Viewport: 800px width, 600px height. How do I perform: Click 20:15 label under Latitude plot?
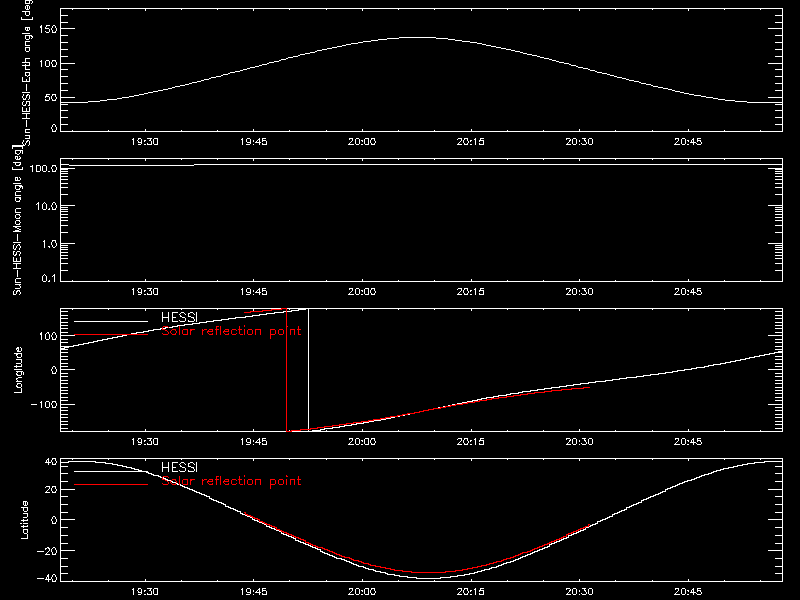(470, 592)
